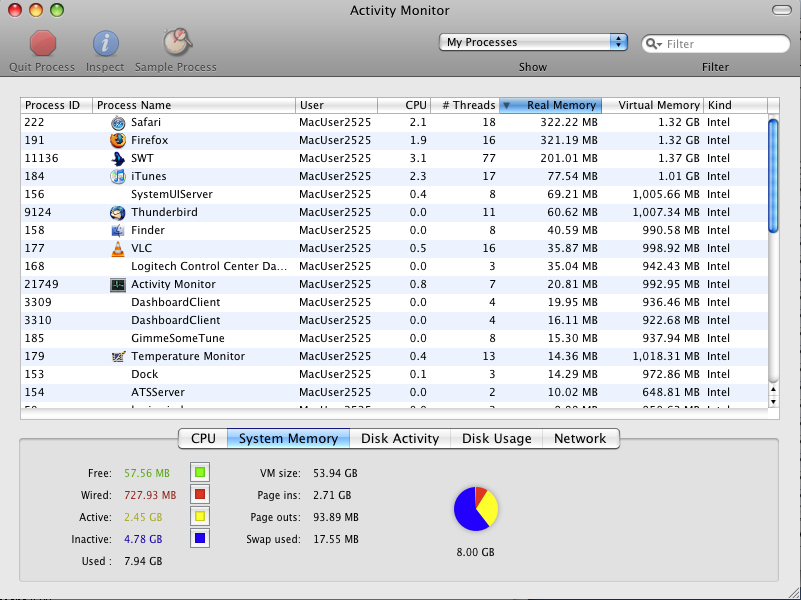Click the Sample Process magnifier icon
This screenshot has height=600, width=801.
(x=177, y=42)
